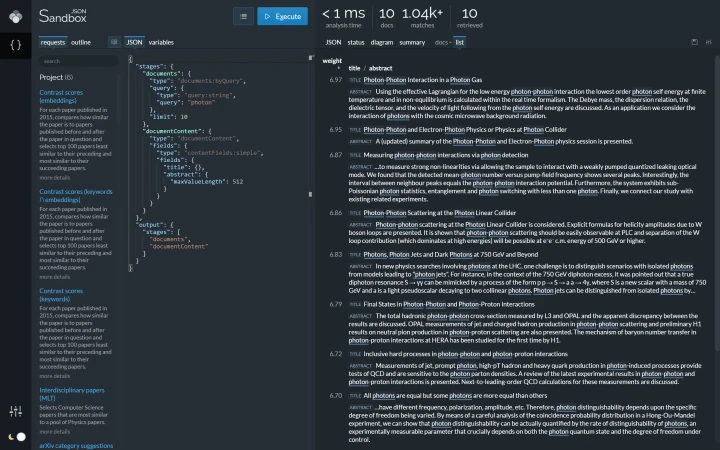This screenshot has height=450, width=720.
Task: Click title 'Final States in Photon-Photon and Photon-Proton'
Action: pos(449,304)
